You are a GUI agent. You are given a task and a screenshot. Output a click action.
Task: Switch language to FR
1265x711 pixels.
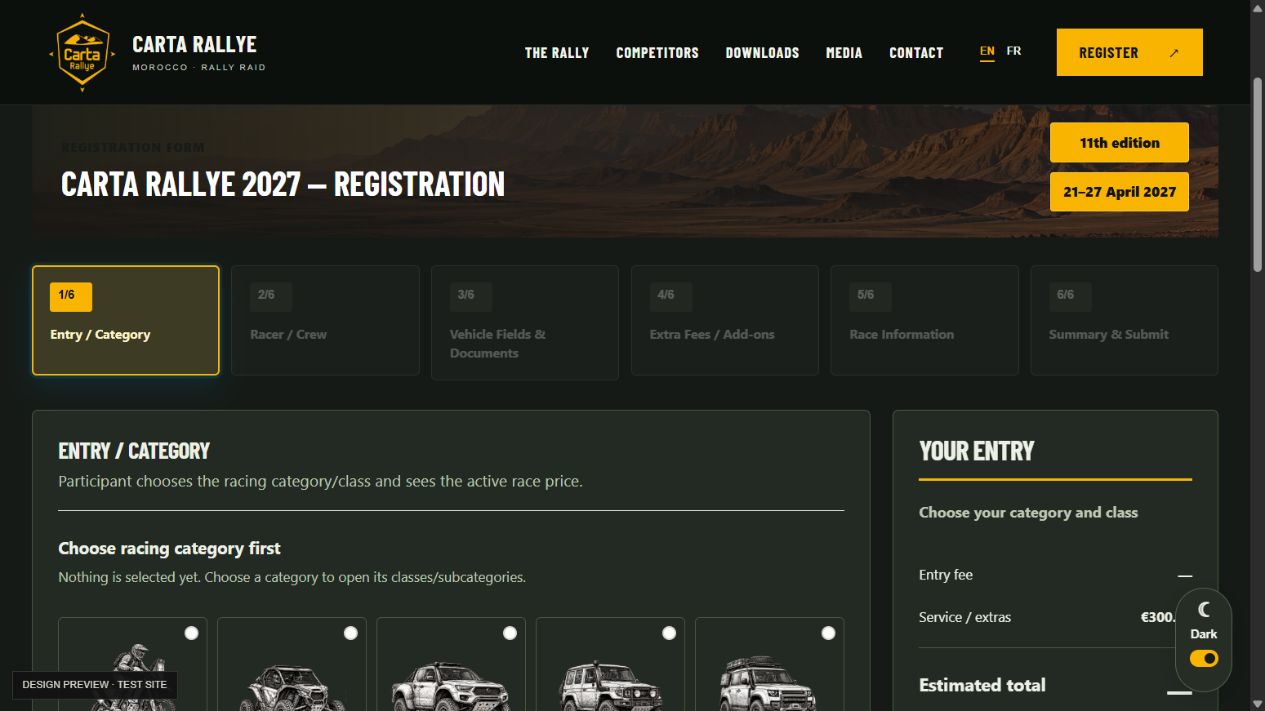[1014, 51]
